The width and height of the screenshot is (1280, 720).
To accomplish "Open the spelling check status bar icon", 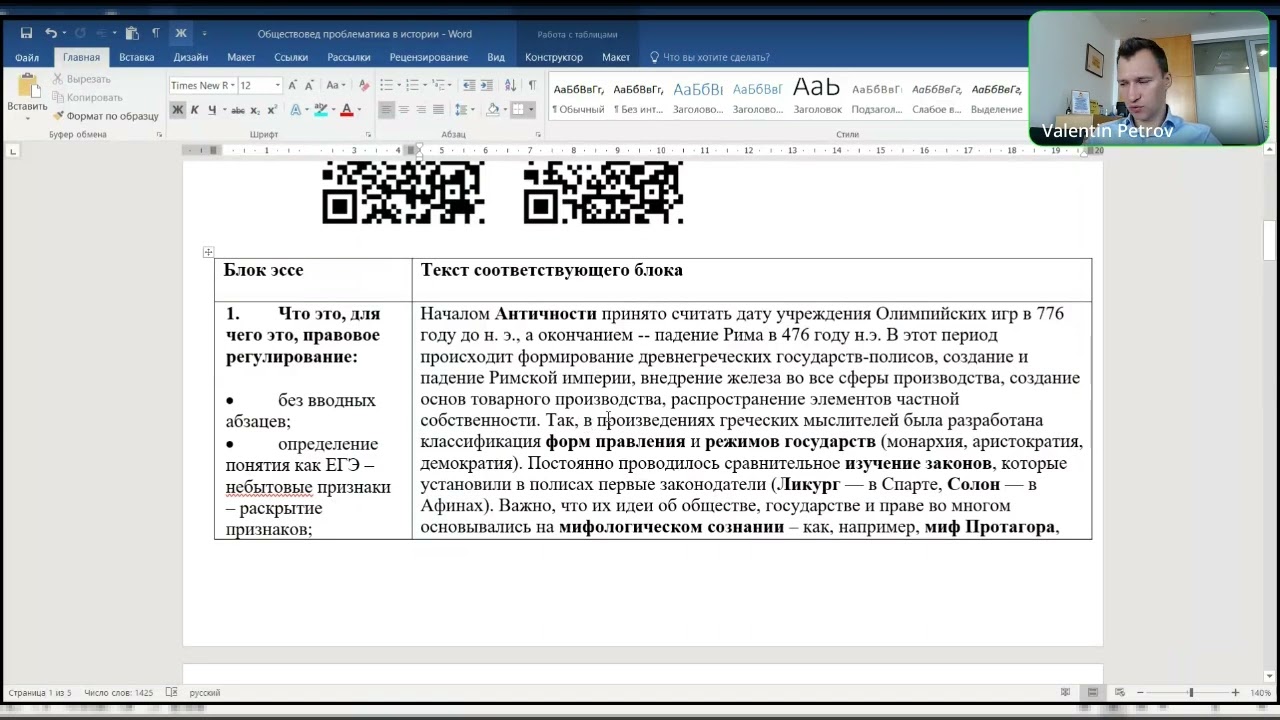I will (171, 692).
